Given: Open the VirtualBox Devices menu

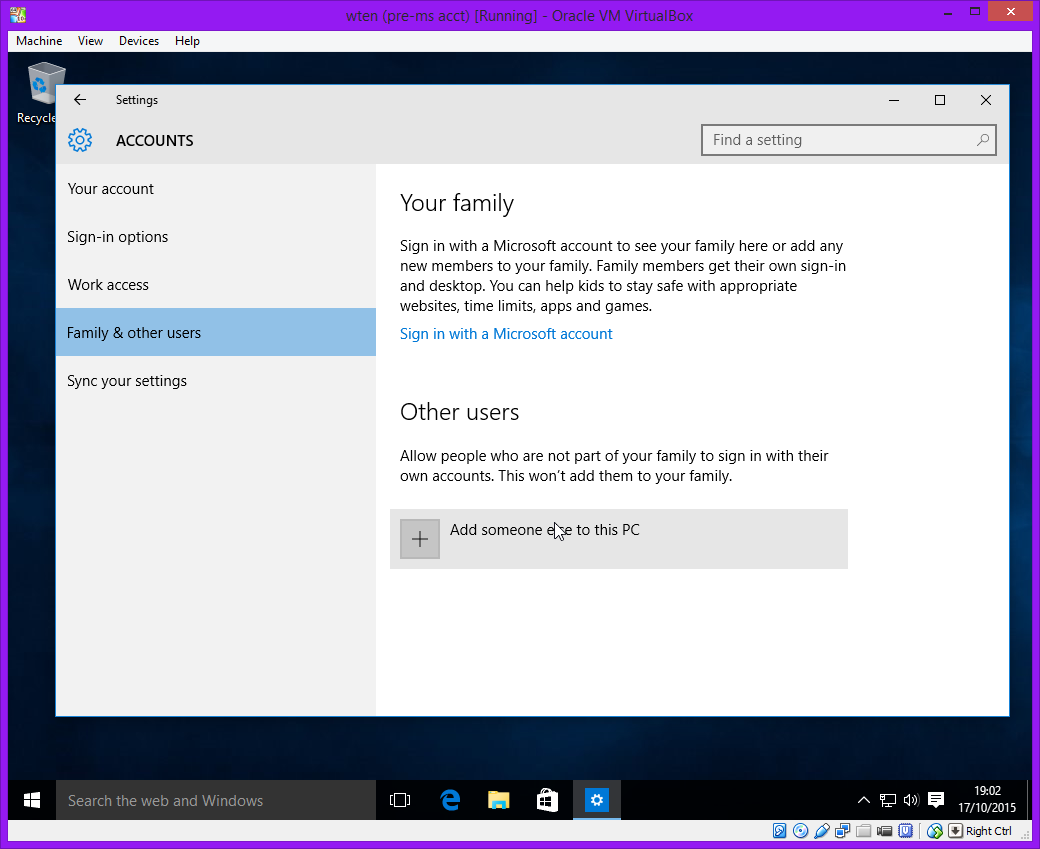Looking at the screenshot, I should (139, 41).
